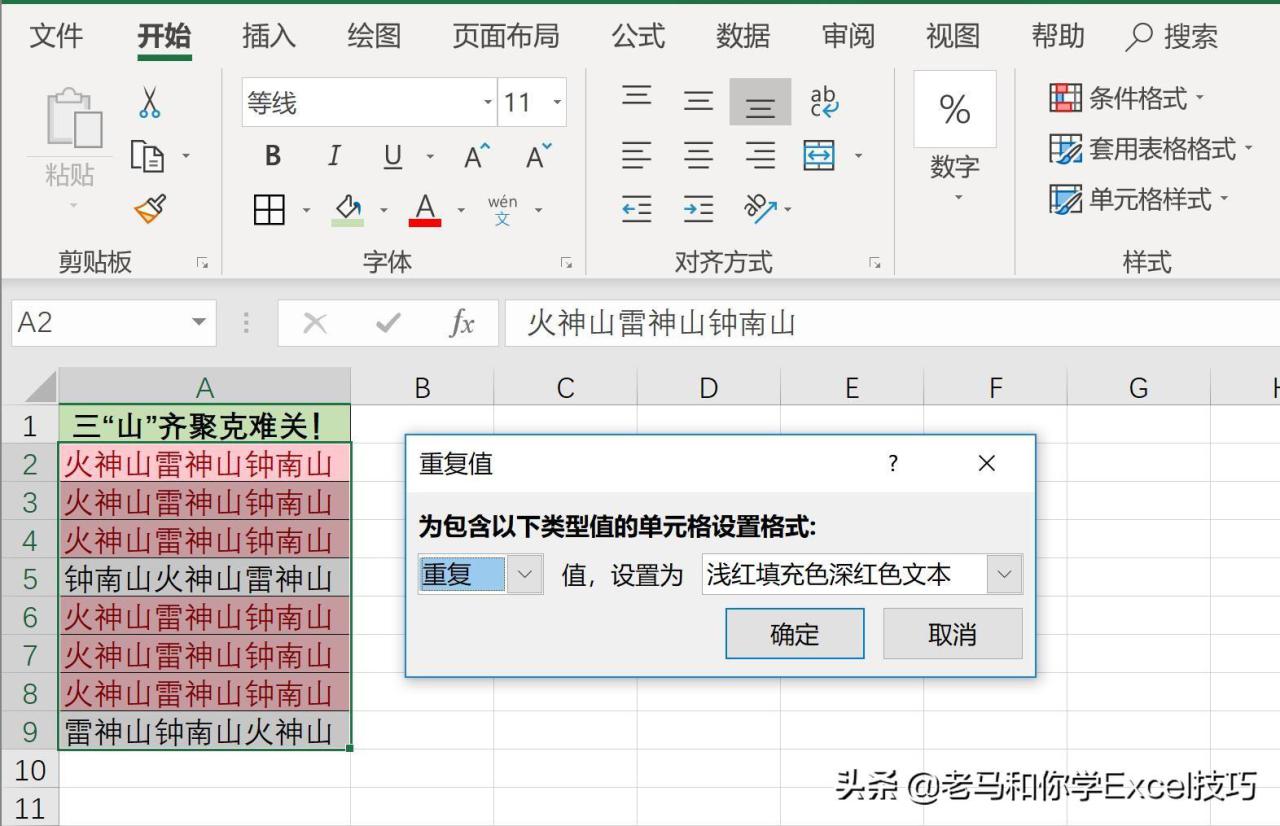Open the 文件 menu
1280x826 pixels.
(x=57, y=37)
